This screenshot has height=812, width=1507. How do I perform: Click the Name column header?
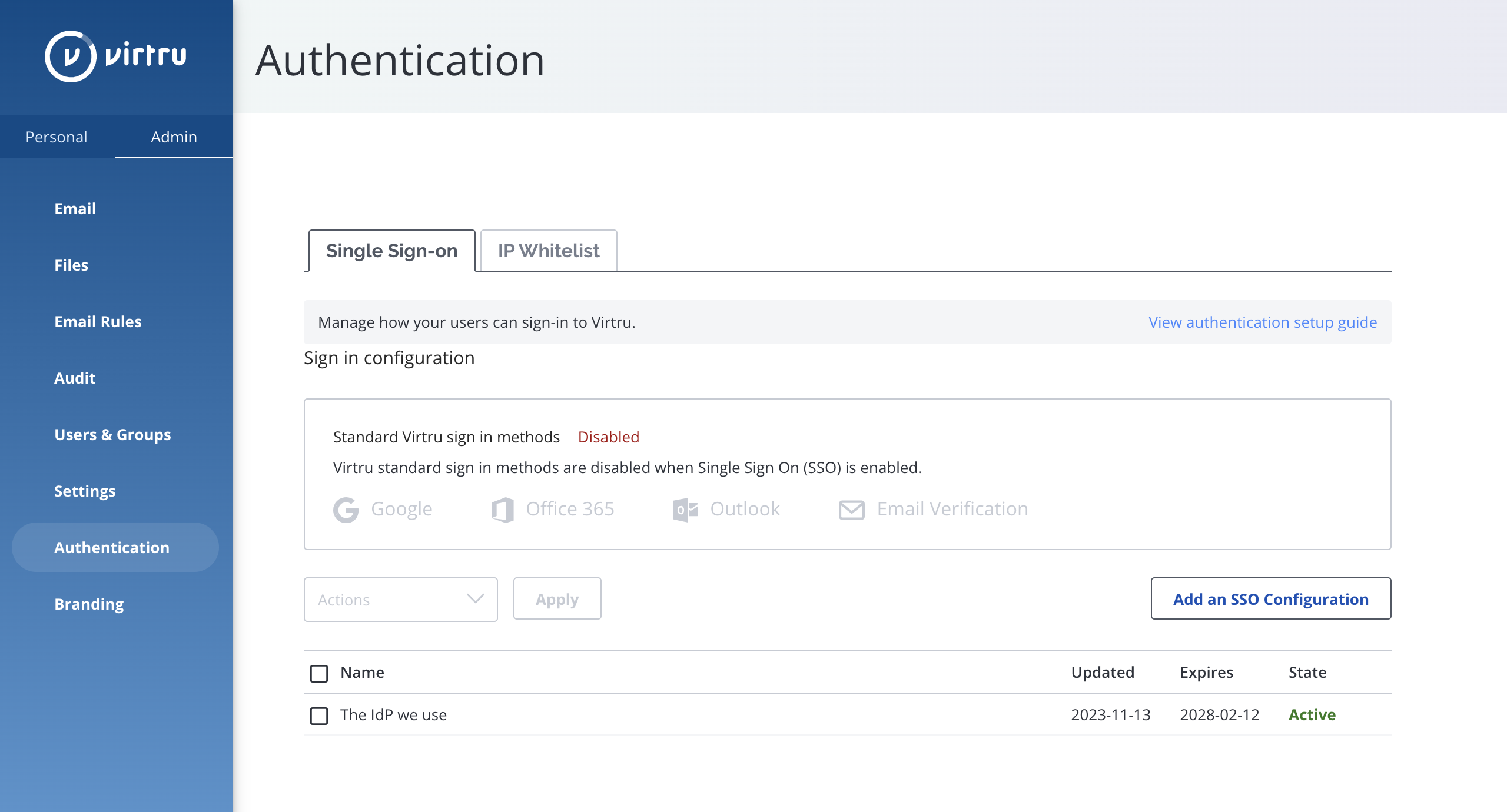(362, 672)
